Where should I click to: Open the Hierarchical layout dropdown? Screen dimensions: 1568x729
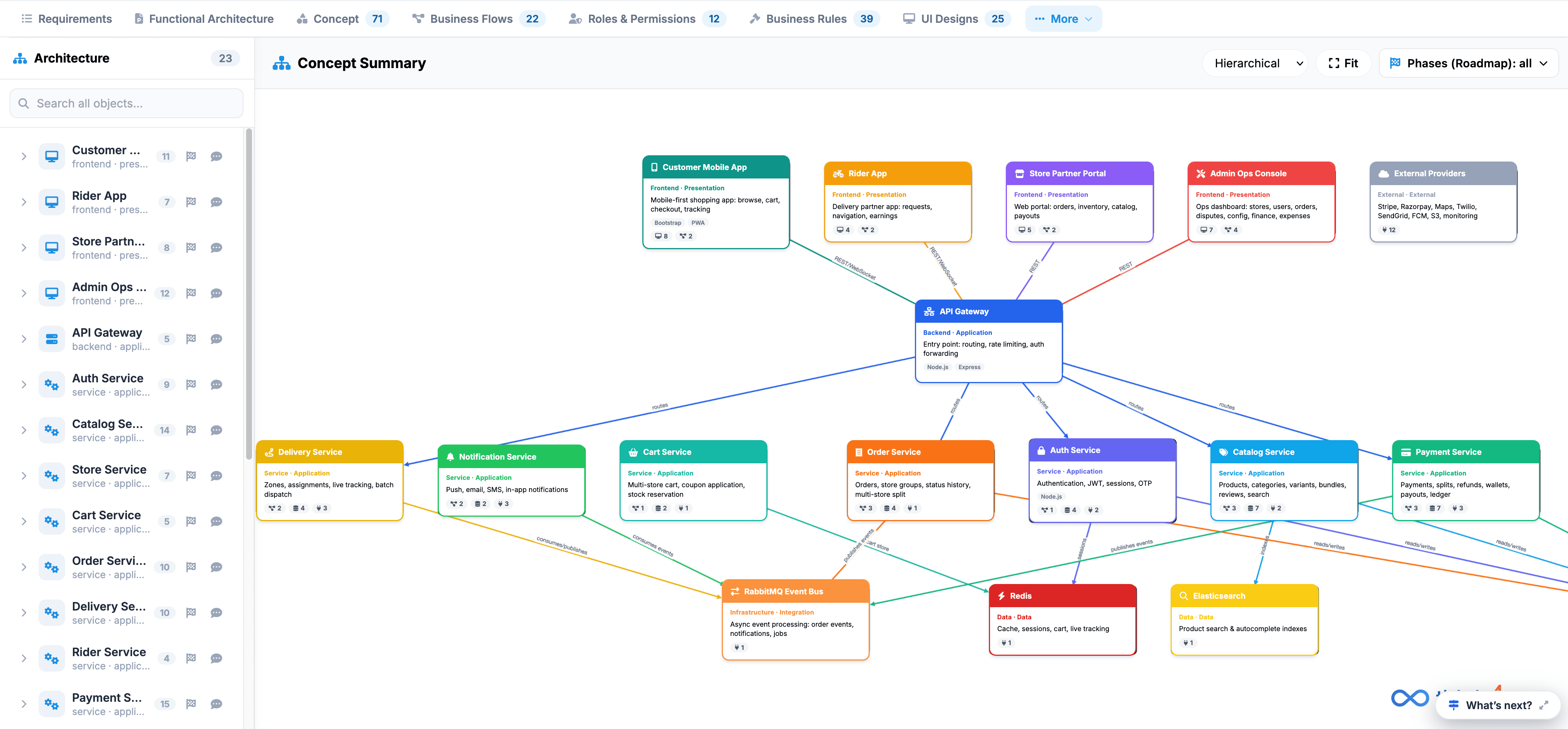pyautogui.click(x=1255, y=63)
